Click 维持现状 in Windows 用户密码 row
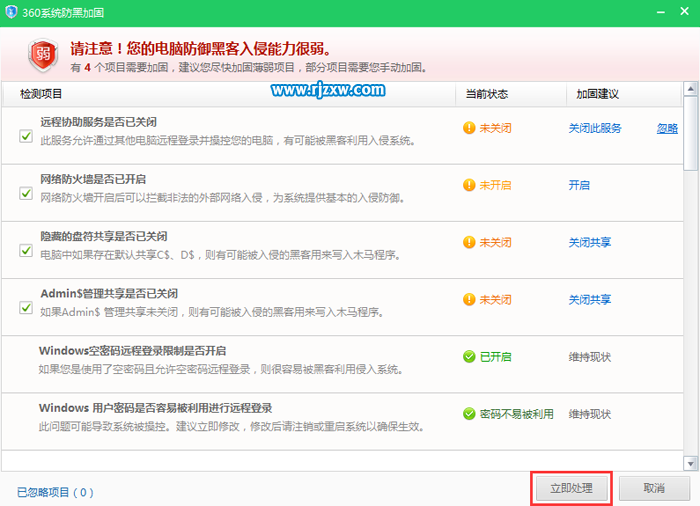Screen dimensions: 700x506 click(589, 414)
